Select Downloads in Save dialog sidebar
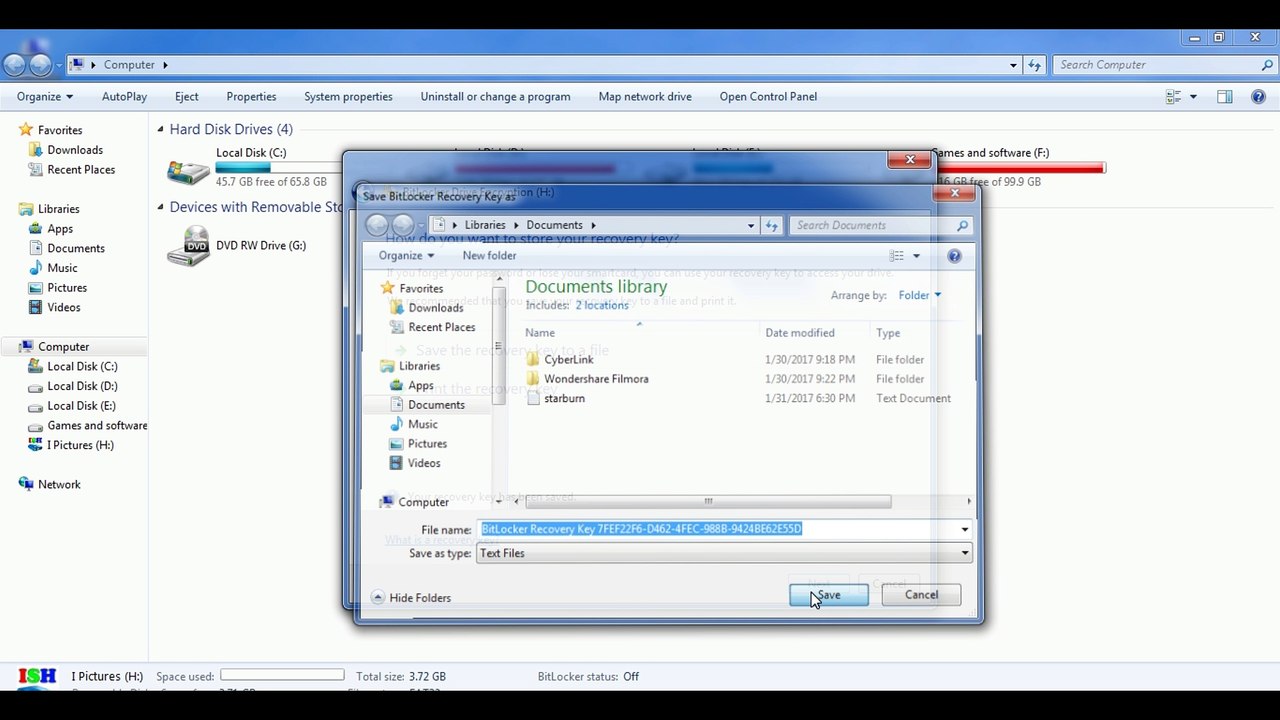The image size is (1280, 720). 436,308
